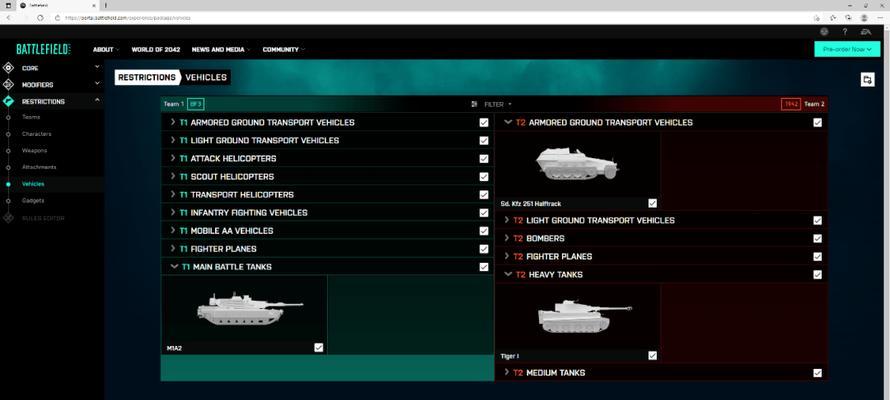Select the Tiger I tank thumbnail
This screenshot has width=890, height=400.
pyautogui.click(x=578, y=317)
